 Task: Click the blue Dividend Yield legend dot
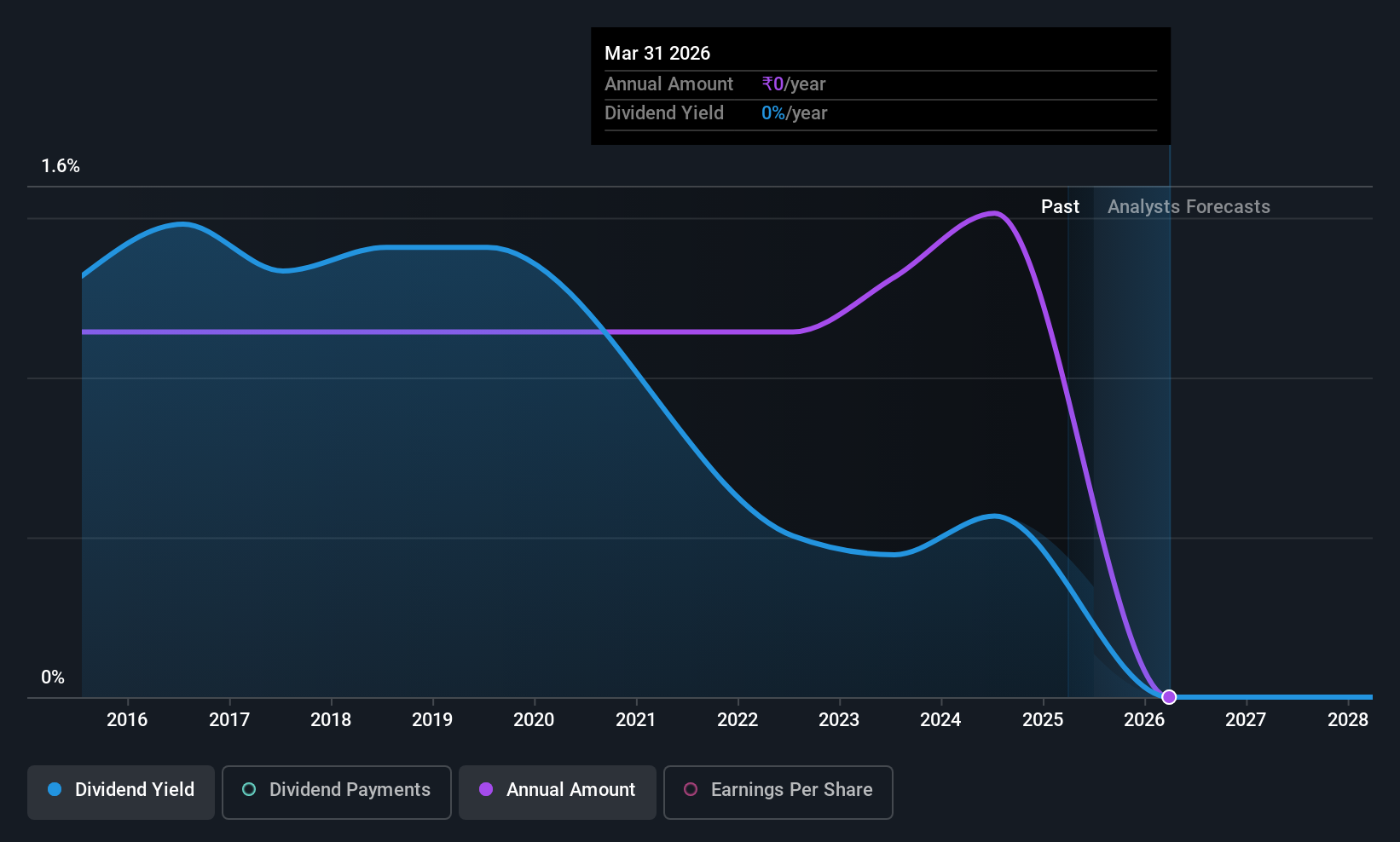[x=55, y=789]
